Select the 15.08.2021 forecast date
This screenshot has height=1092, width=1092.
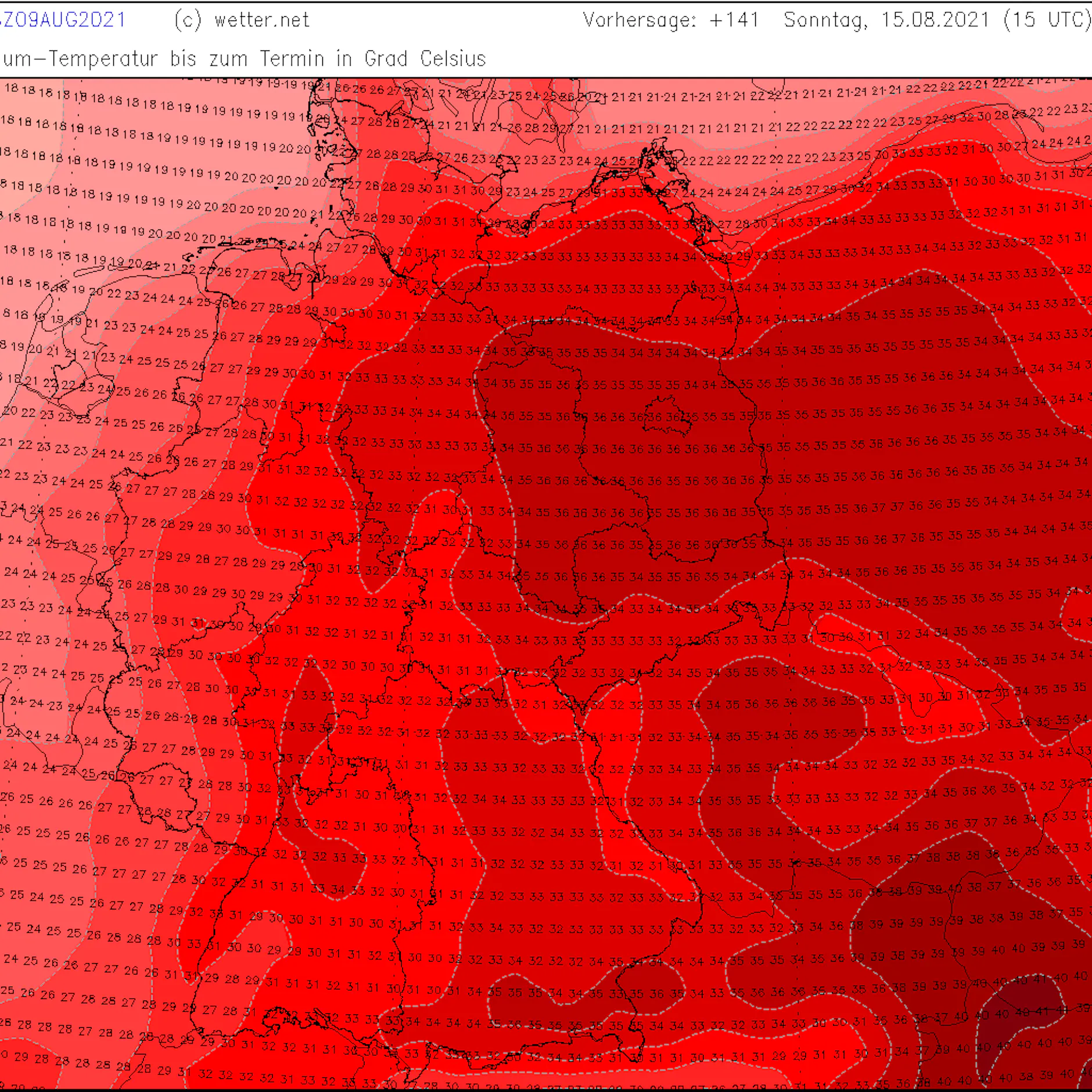point(935,20)
